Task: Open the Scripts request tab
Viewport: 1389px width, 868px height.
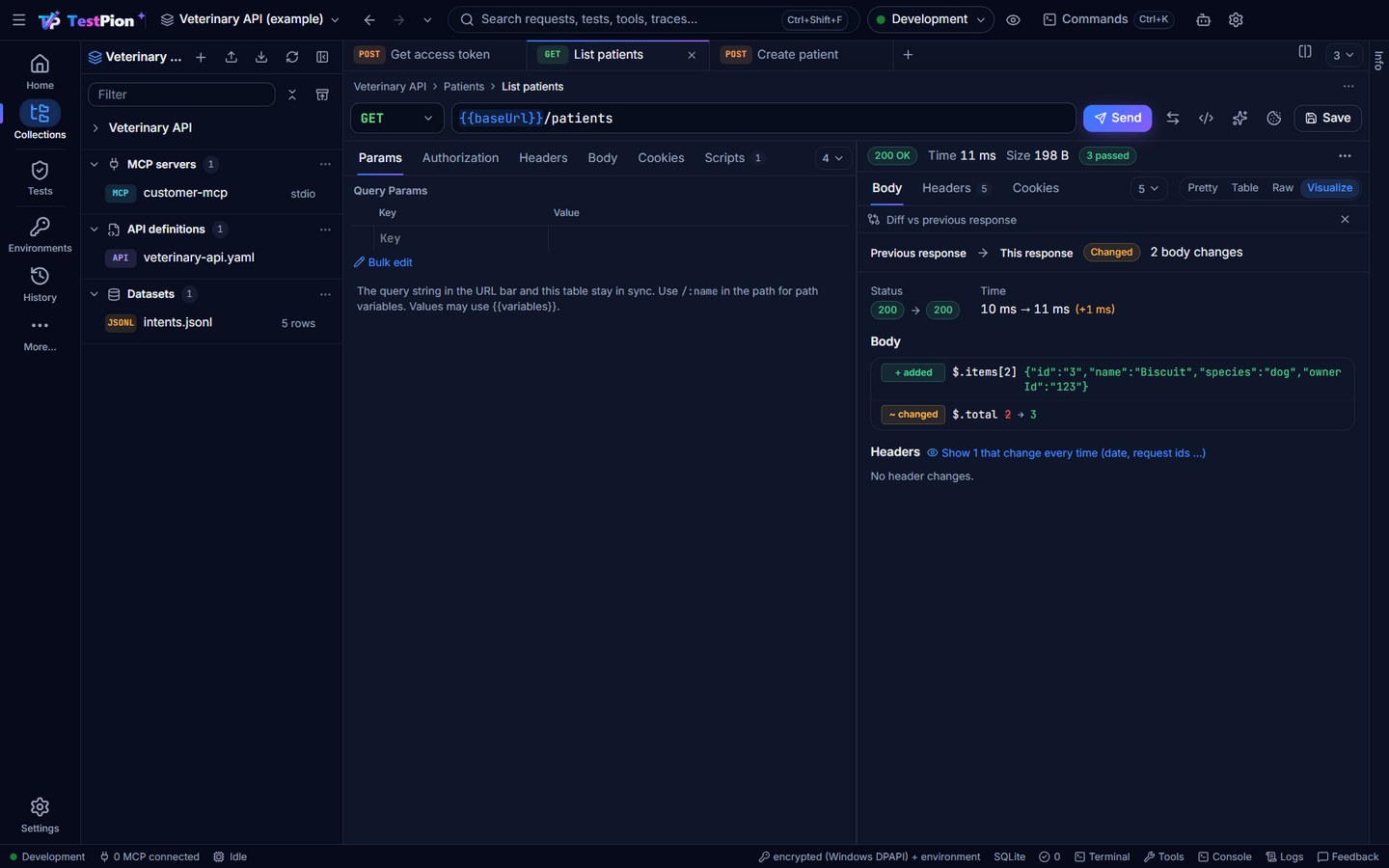Action: (733, 158)
